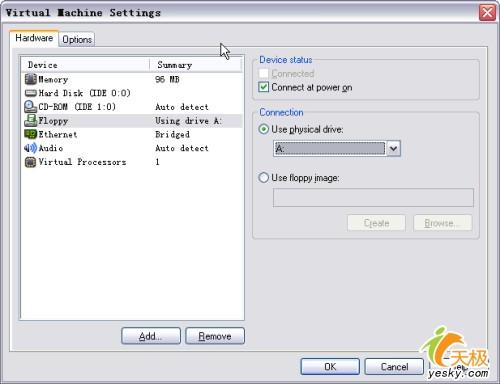
Task: Select the Floppy device icon
Action: (x=30, y=121)
